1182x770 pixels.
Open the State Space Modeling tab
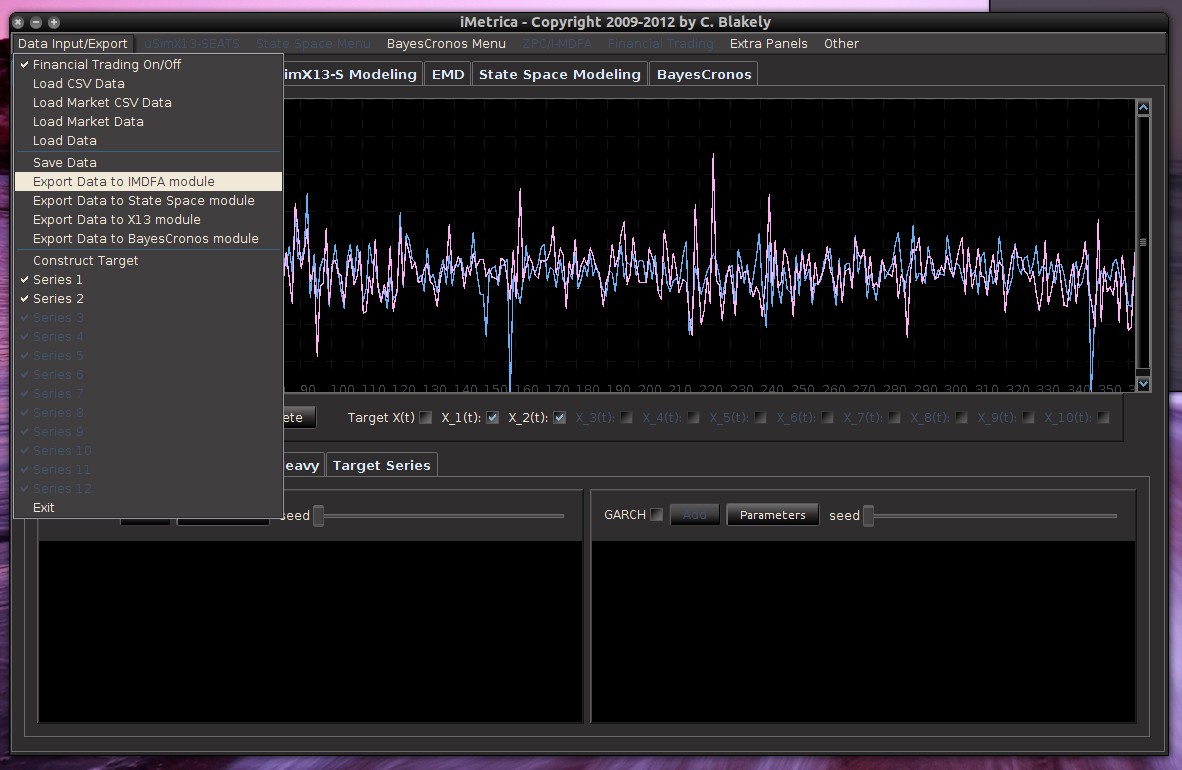559,75
